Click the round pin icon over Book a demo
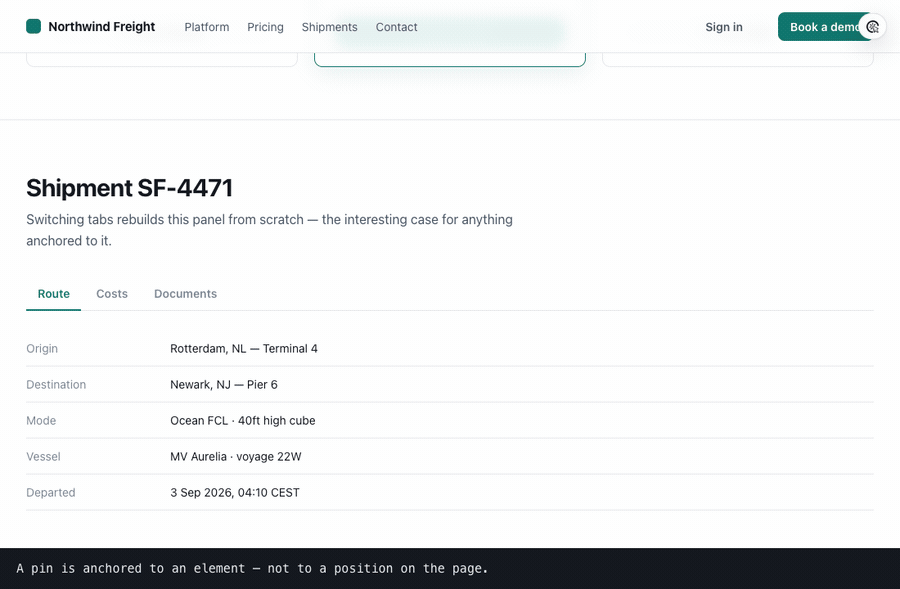The width and height of the screenshot is (900, 589). 872,27
